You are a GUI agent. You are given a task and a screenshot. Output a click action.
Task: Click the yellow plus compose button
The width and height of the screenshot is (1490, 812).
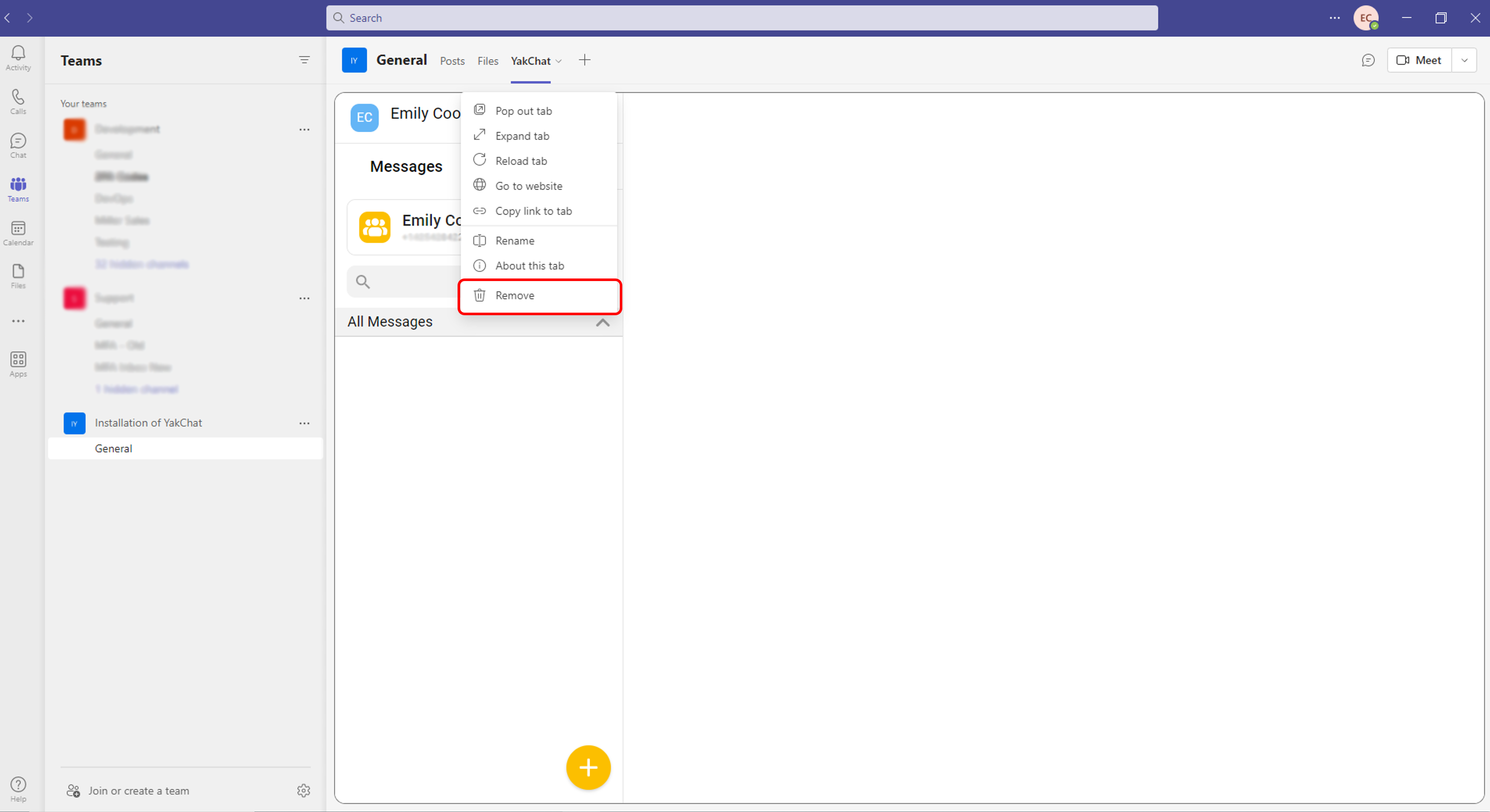[x=588, y=768]
